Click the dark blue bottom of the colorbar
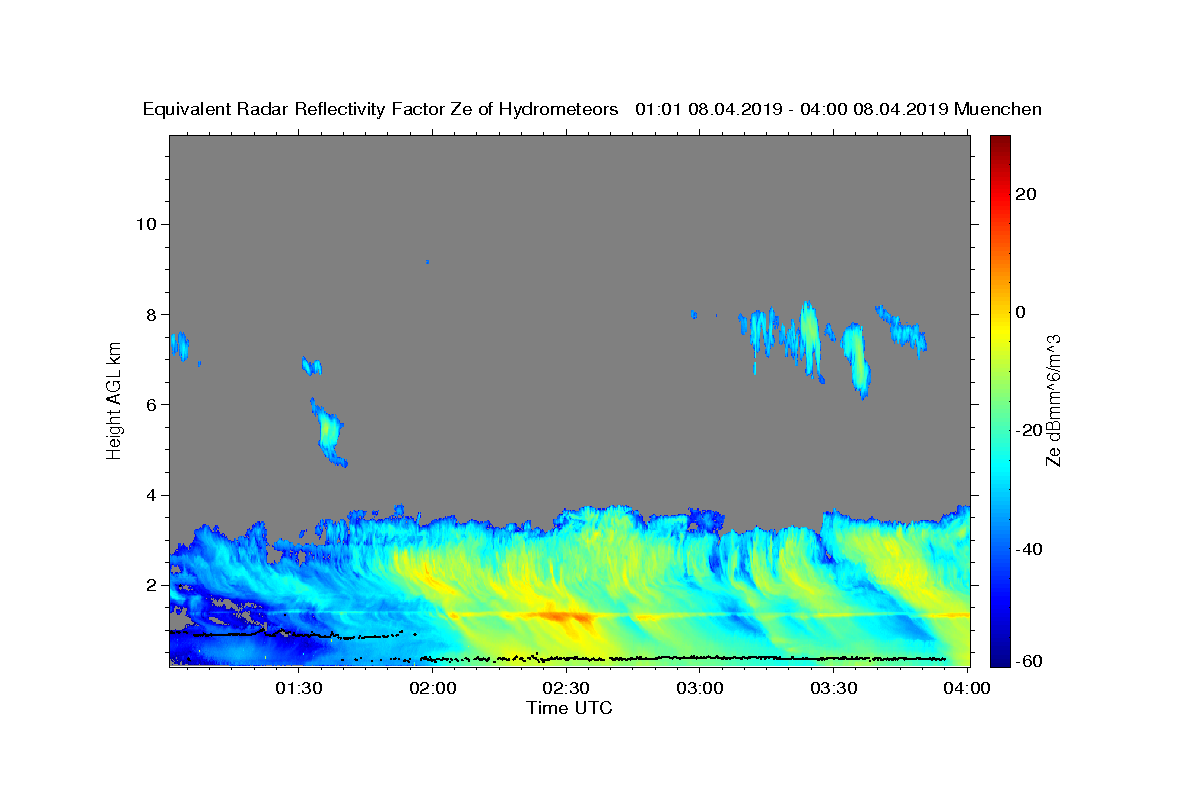1200x800 pixels. 1000,655
